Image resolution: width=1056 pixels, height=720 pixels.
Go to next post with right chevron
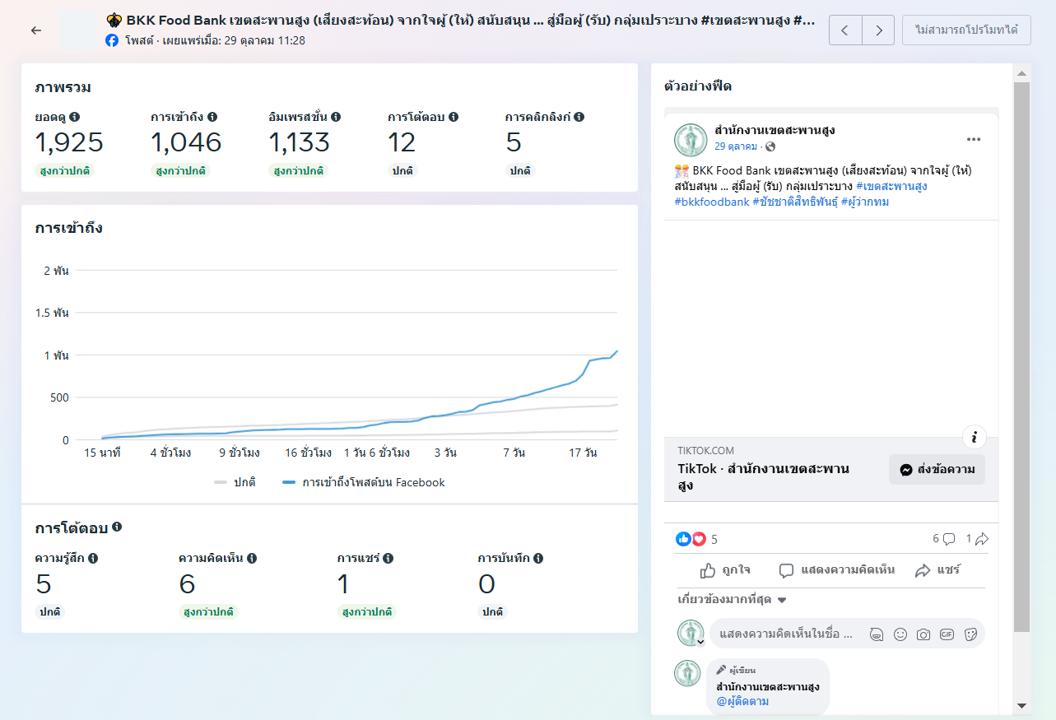coord(878,30)
